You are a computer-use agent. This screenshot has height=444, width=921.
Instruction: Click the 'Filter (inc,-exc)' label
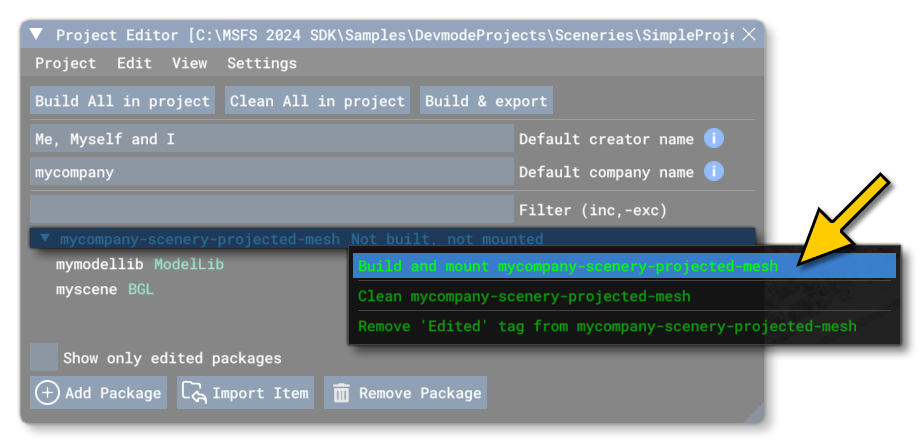click(x=593, y=210)
